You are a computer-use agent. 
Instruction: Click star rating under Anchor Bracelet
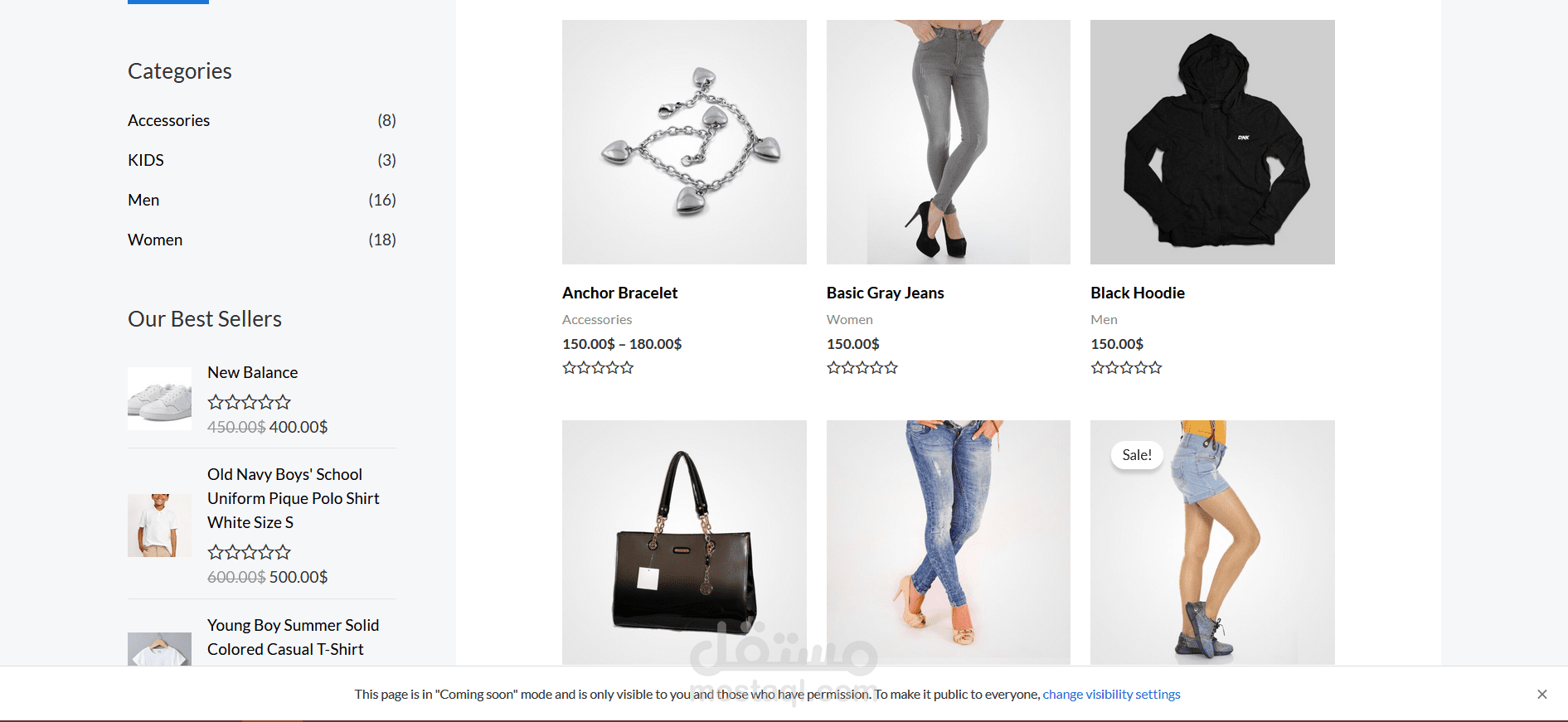pos(598,367)
